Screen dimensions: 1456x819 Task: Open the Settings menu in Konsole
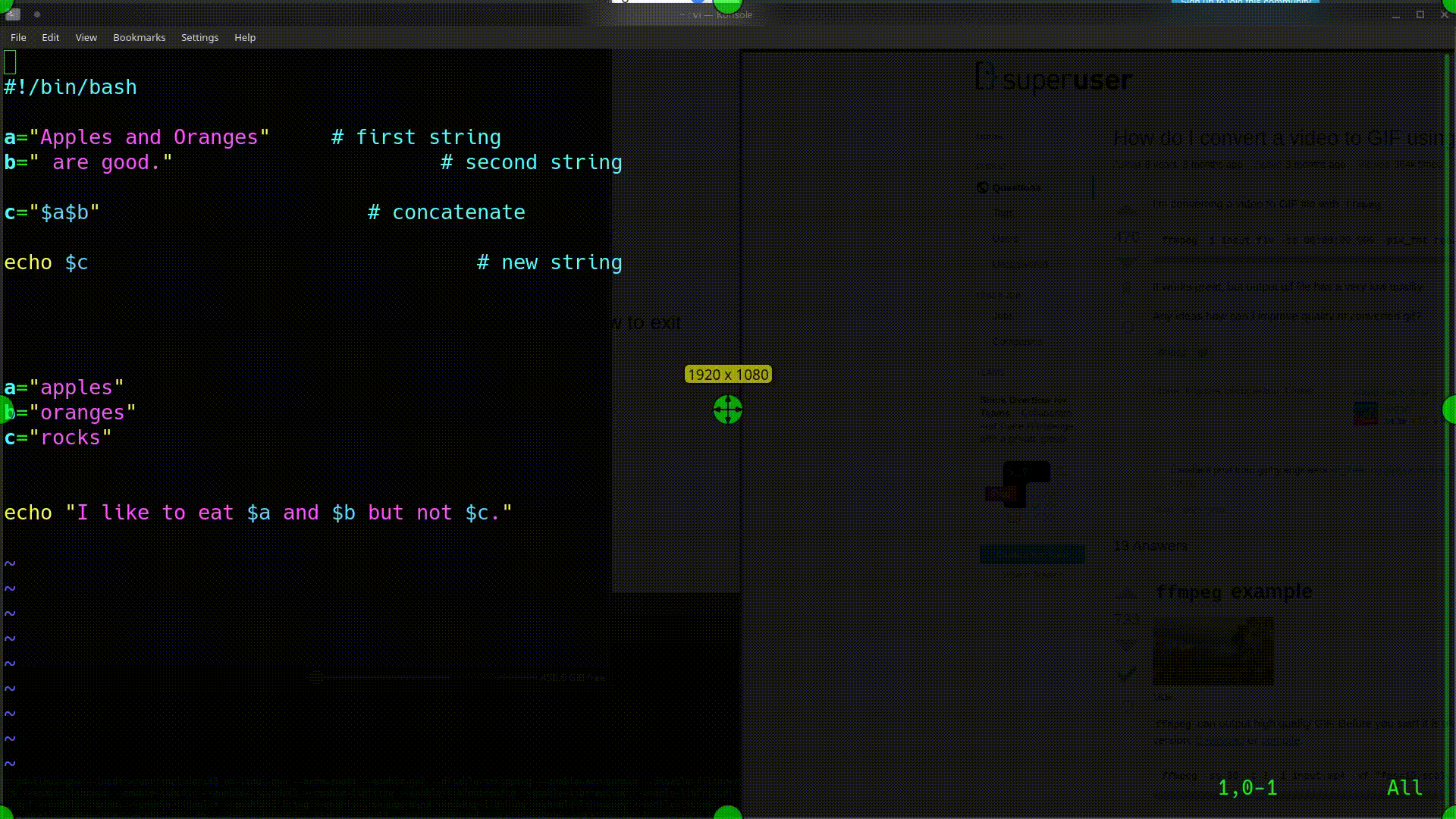pyautogui.click(x=199, y=37)
